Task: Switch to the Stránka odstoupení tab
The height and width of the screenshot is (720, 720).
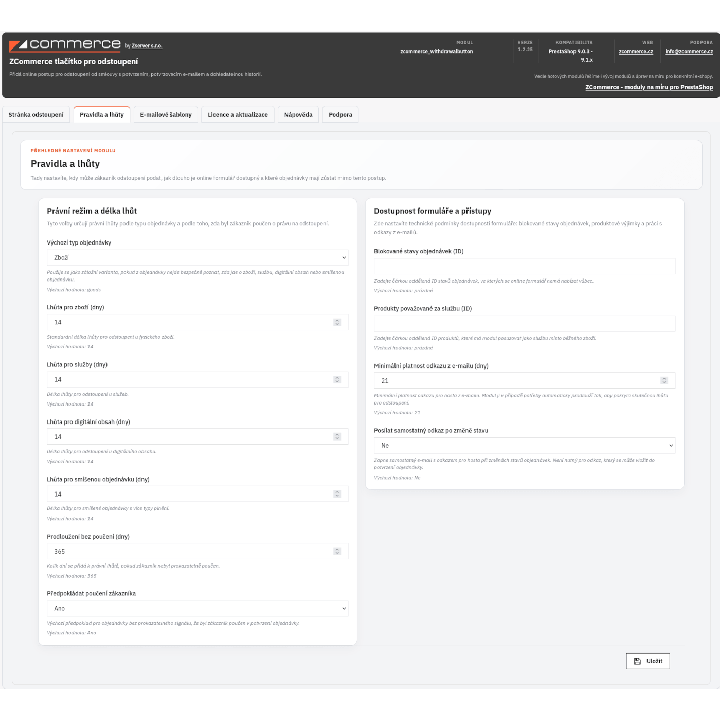Action: (36, 115)
